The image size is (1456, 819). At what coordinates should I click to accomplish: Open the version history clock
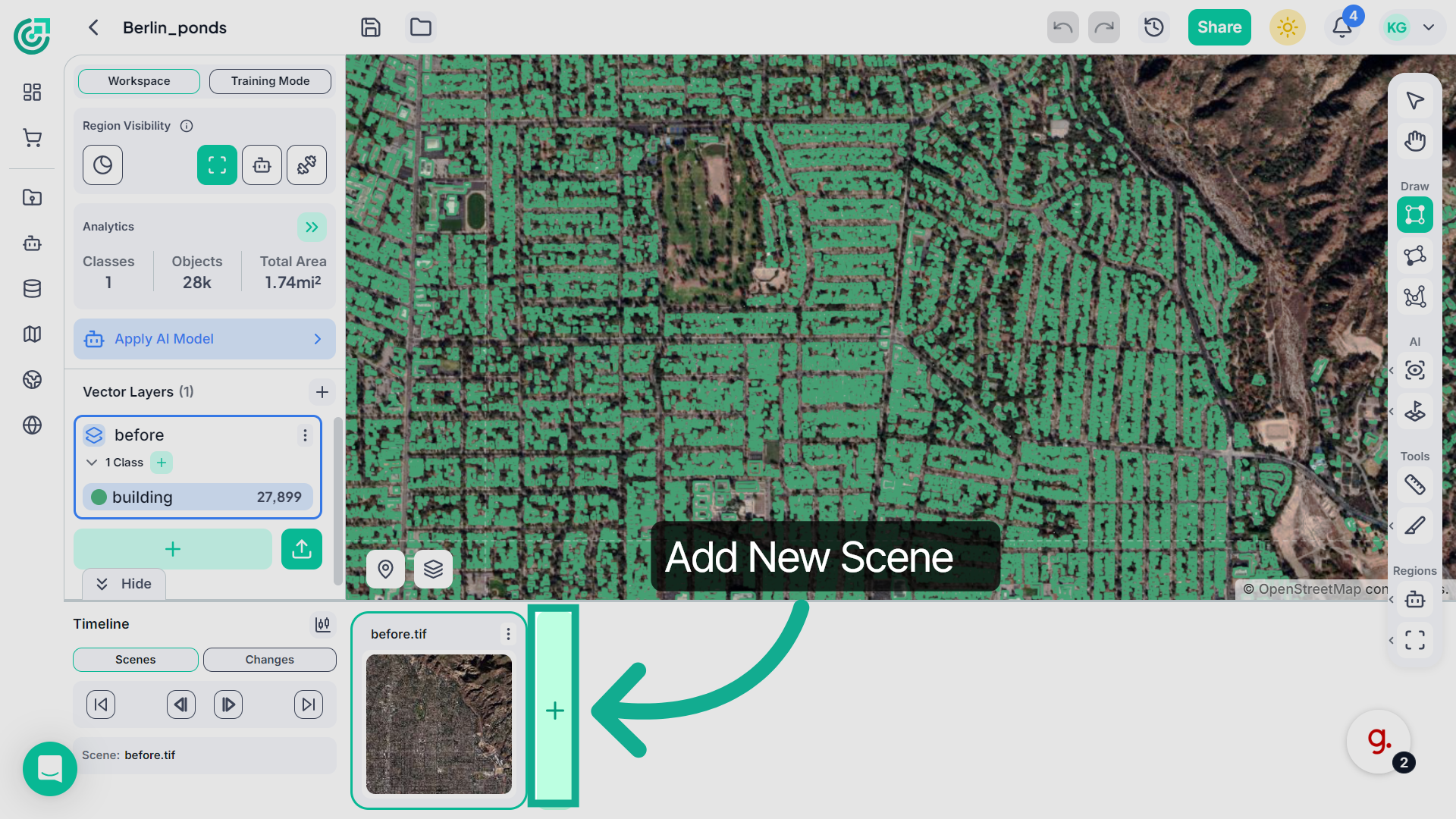[1154, 27]
